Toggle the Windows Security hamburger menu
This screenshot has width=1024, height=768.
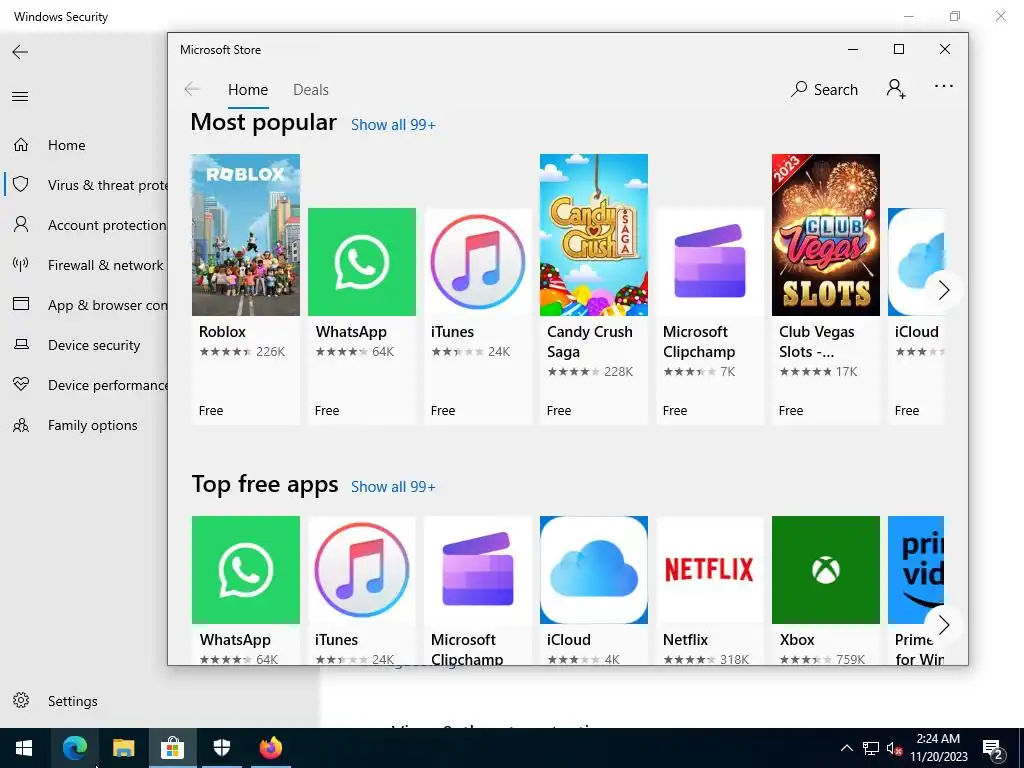20,97
